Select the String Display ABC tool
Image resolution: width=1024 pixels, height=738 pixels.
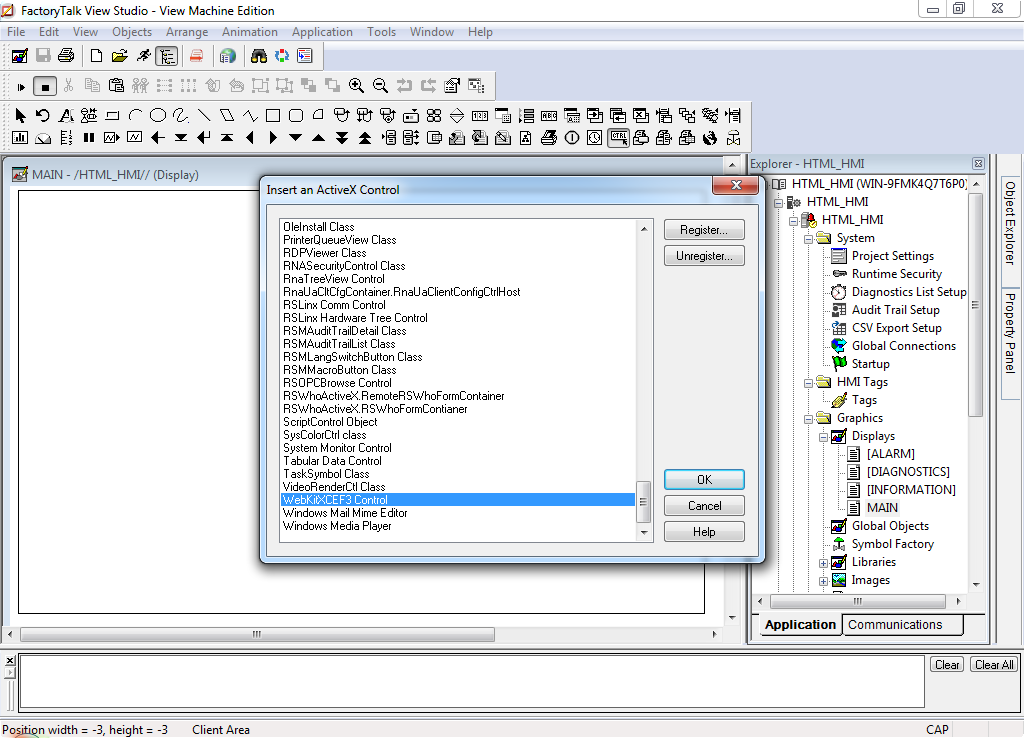coord(549,116)
